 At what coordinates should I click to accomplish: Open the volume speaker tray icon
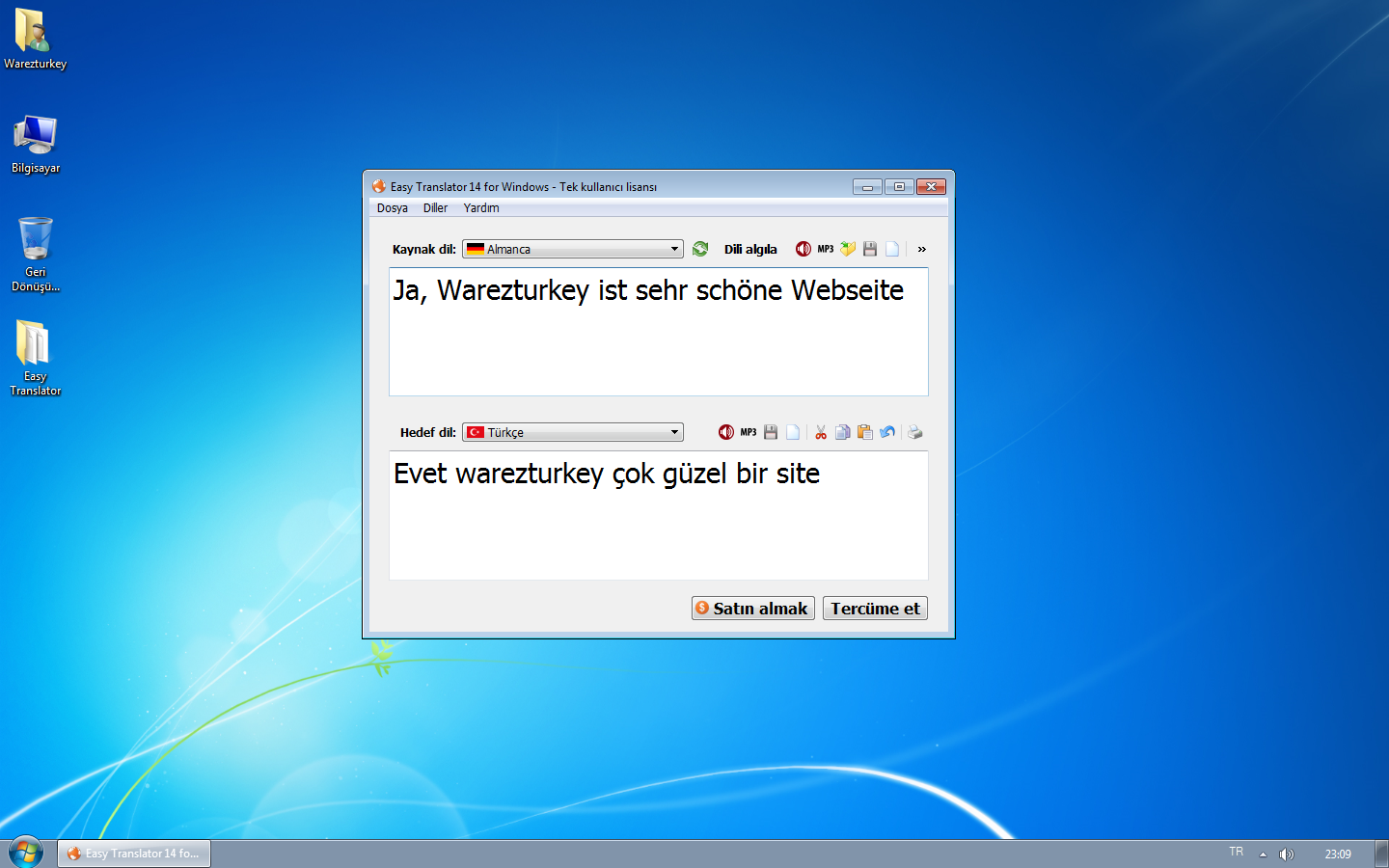coord(1286,854)
